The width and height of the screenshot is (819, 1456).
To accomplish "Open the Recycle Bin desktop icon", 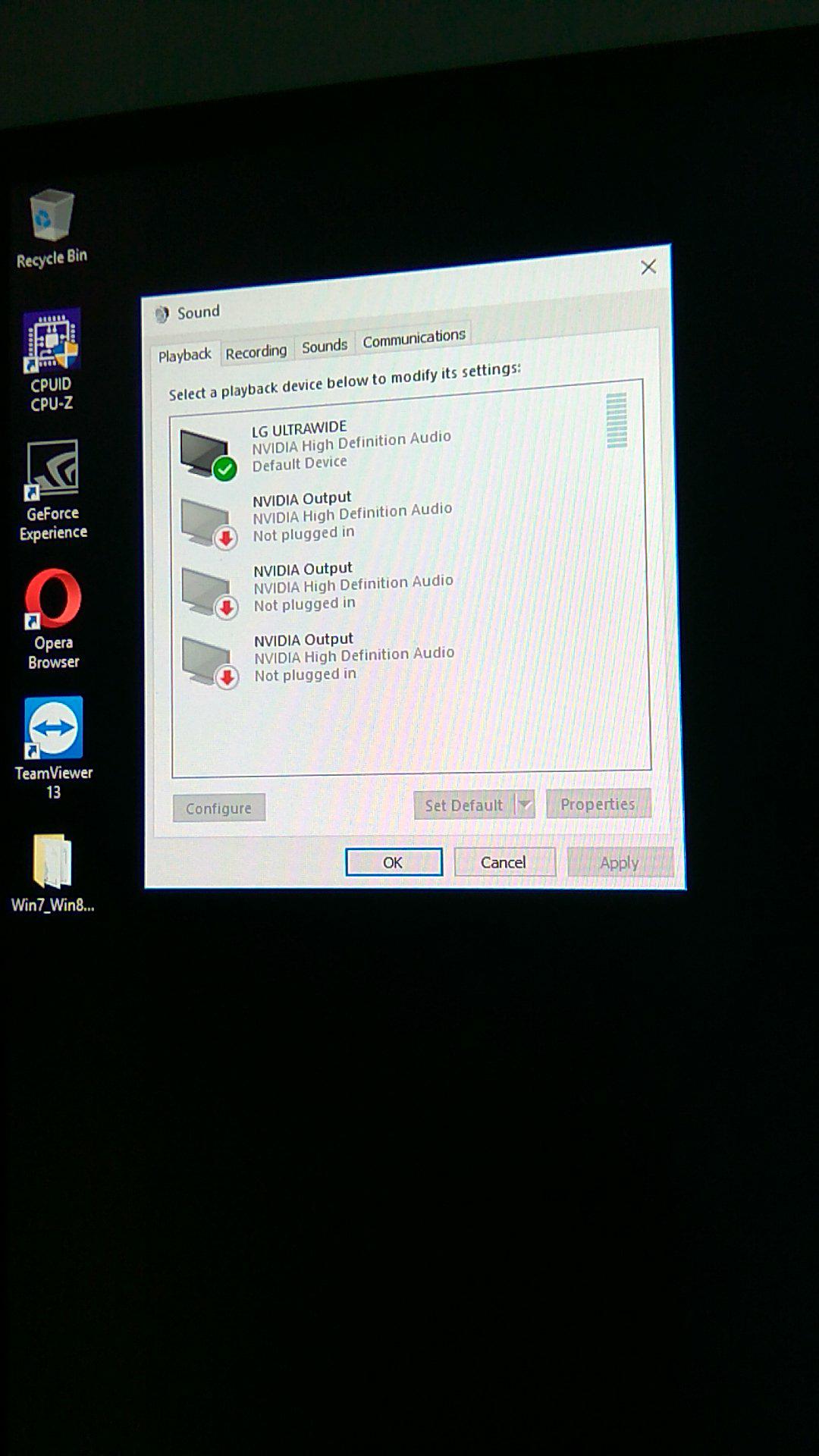I will click(52, 228).
